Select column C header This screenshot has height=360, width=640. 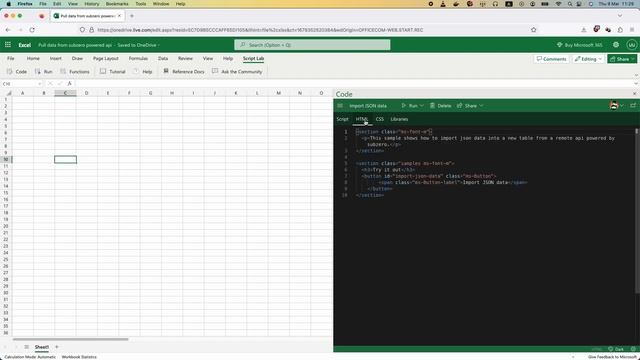(x=65, y=93)
